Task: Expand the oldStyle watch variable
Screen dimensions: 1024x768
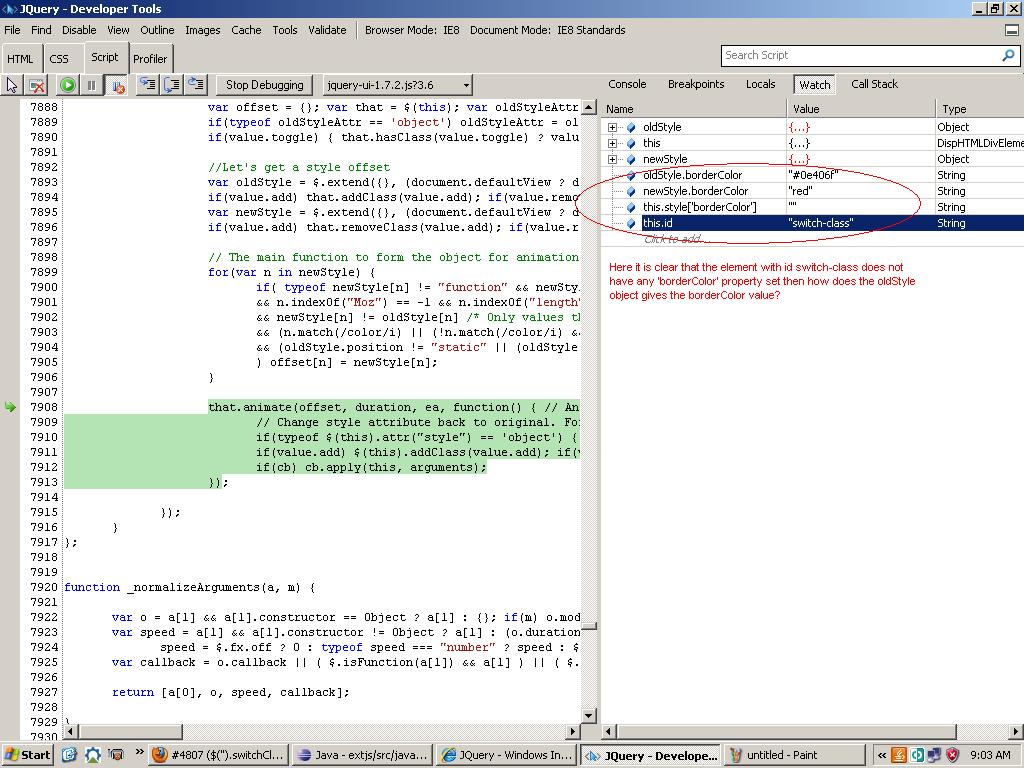Action: tap(613, 127)
